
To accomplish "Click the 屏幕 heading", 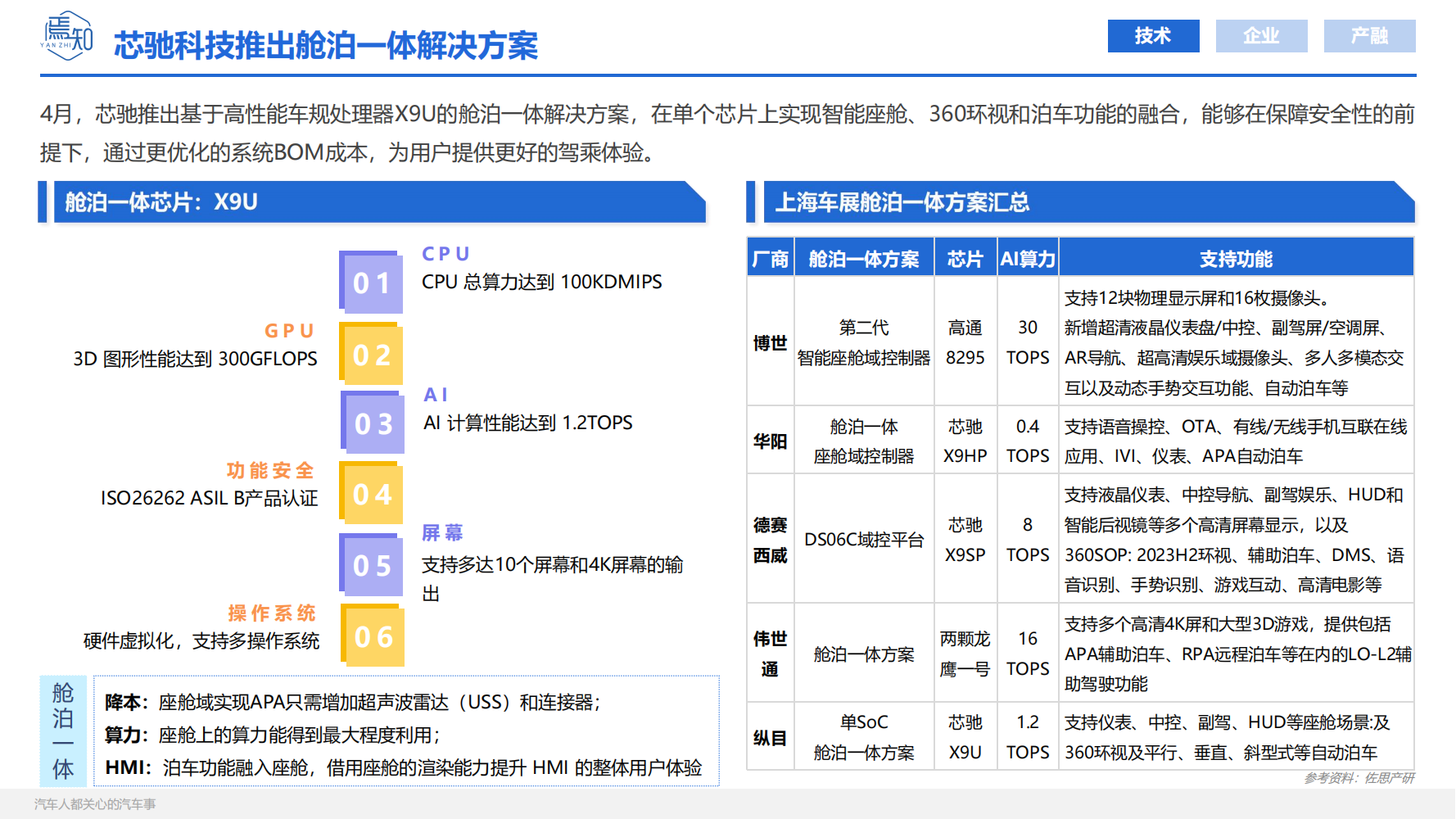I will click(x=442, y=533).
